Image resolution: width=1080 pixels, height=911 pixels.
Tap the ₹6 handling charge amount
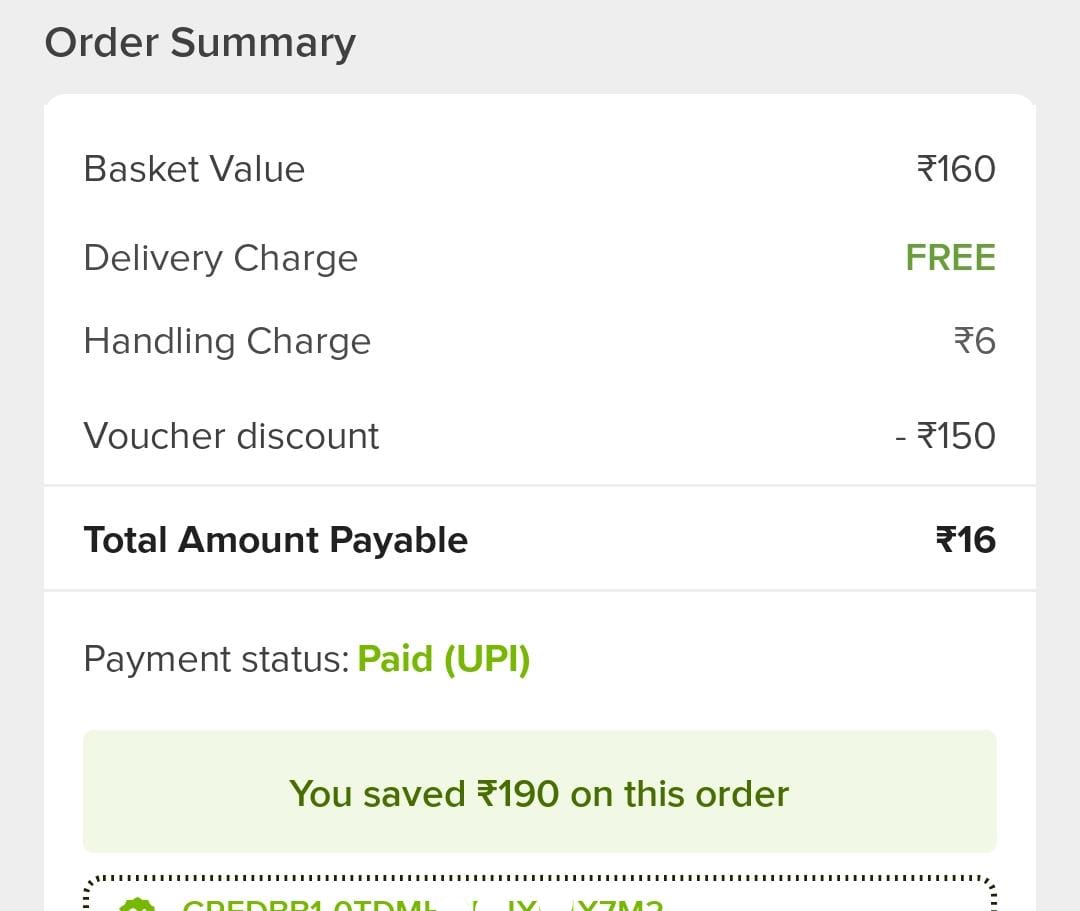(x=974, y=342)
